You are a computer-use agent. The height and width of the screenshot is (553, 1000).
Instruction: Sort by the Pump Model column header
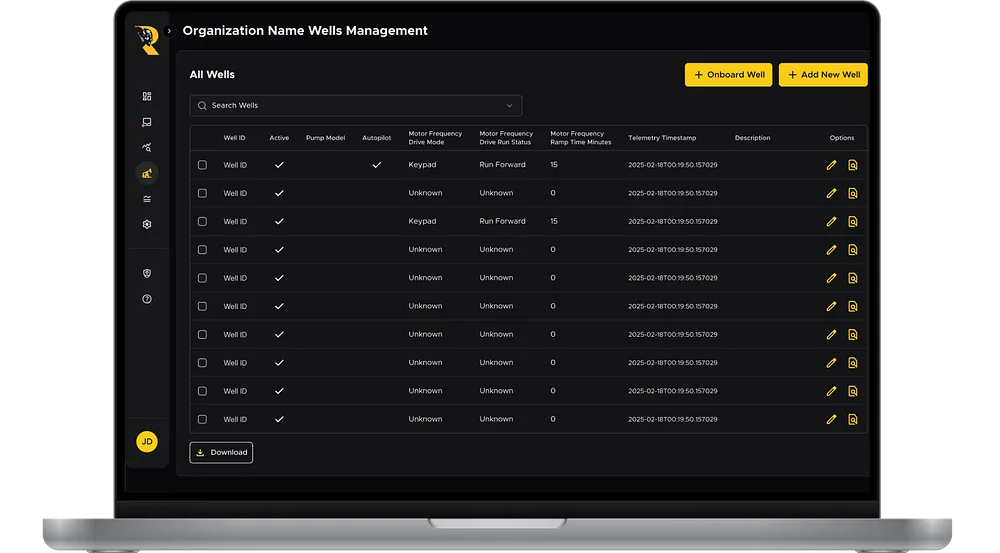click(x=325, y=138)
